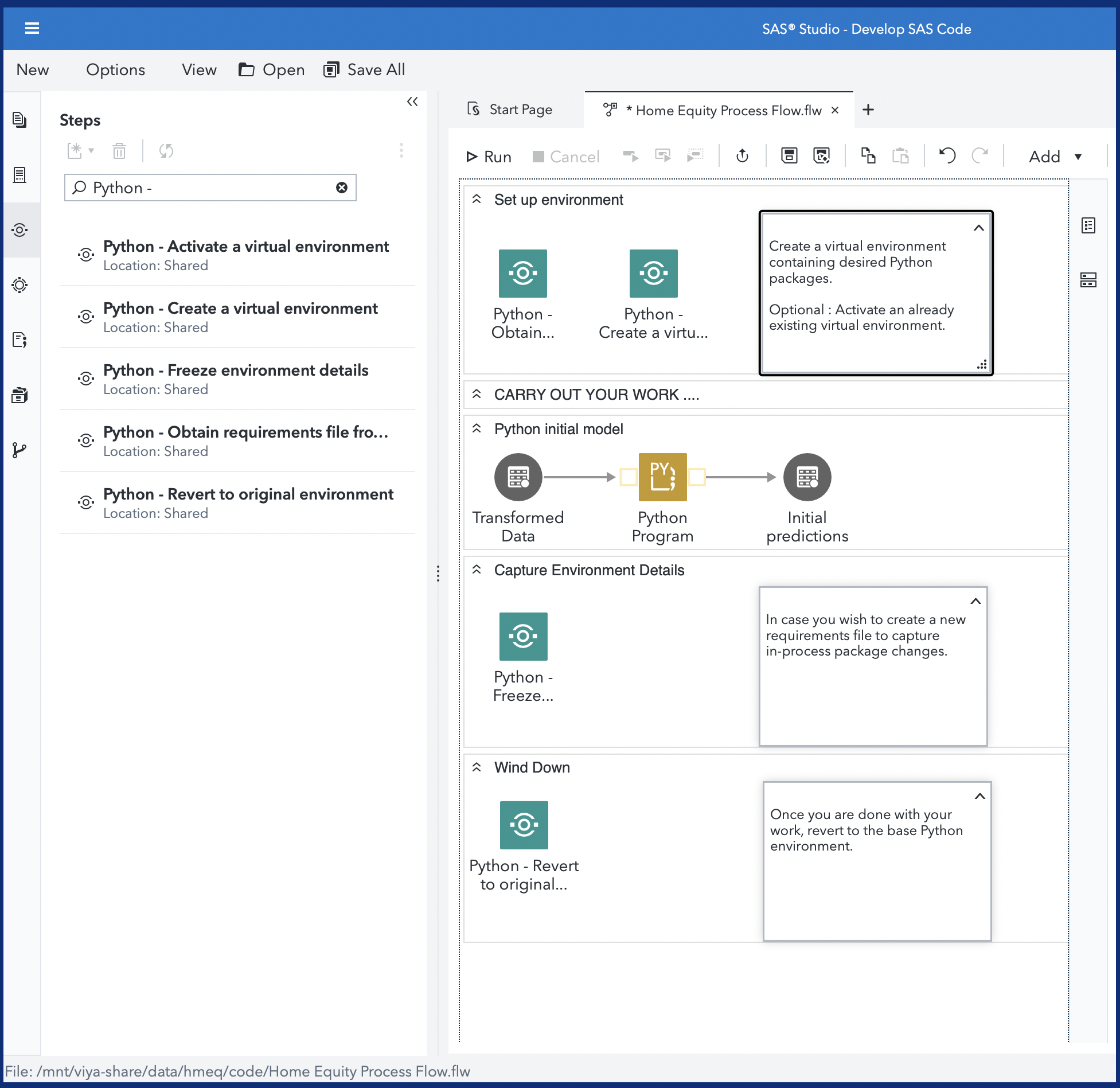
Task: Select the Python - Freeze step node
Action: tap(524, 637)
